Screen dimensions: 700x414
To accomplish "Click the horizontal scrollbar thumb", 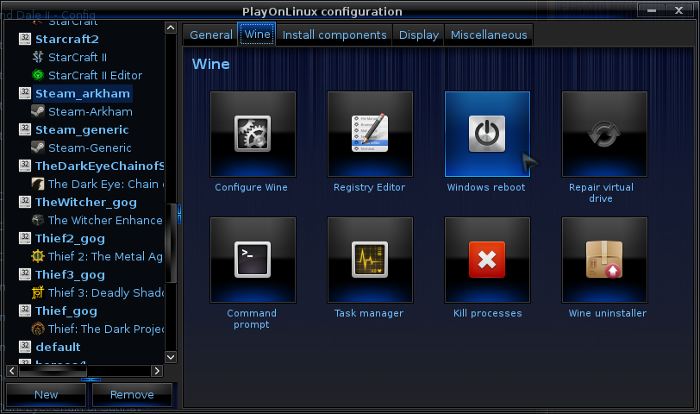I will (53, 371).
